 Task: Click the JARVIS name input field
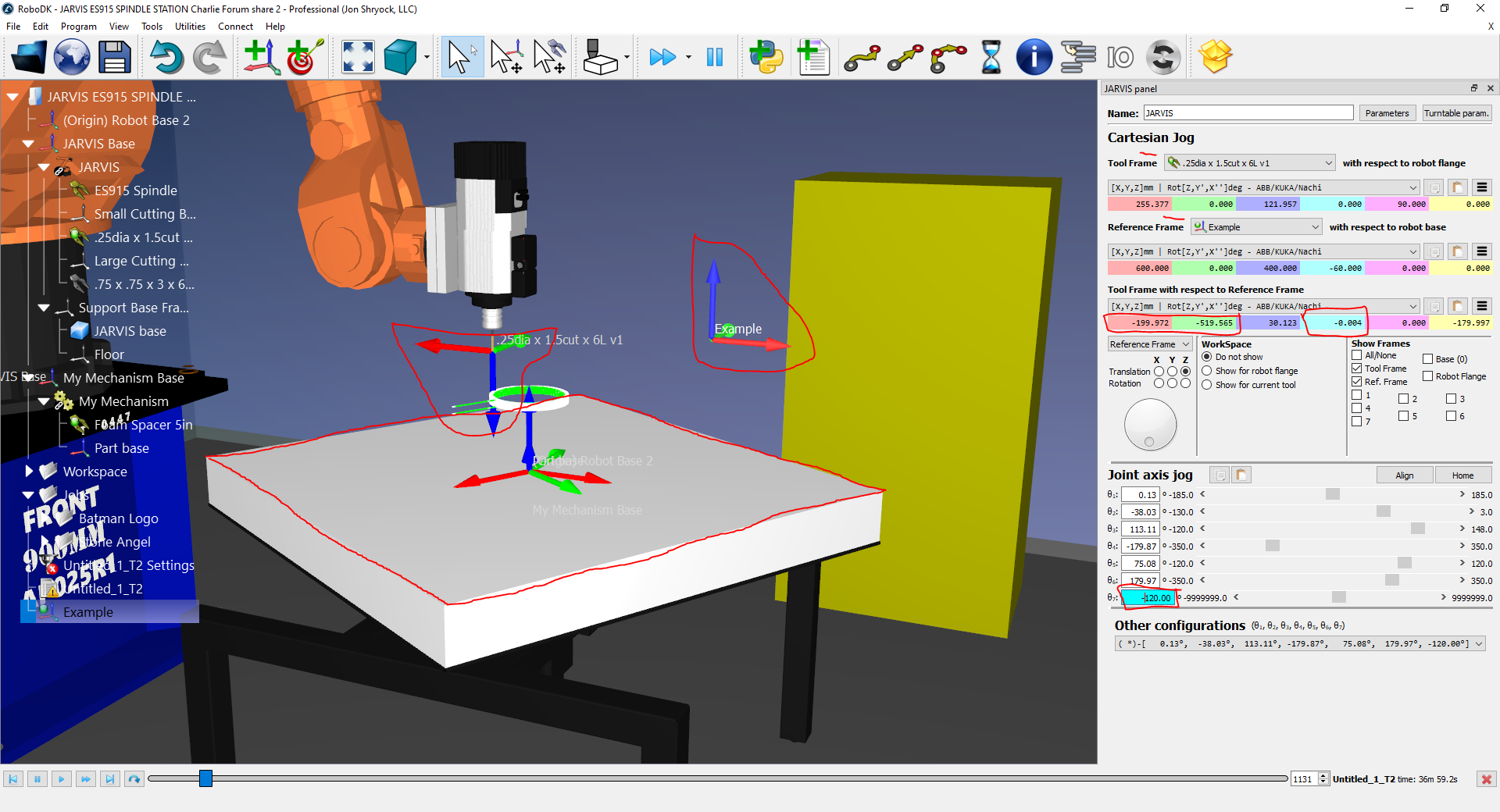pos(1248,113)
